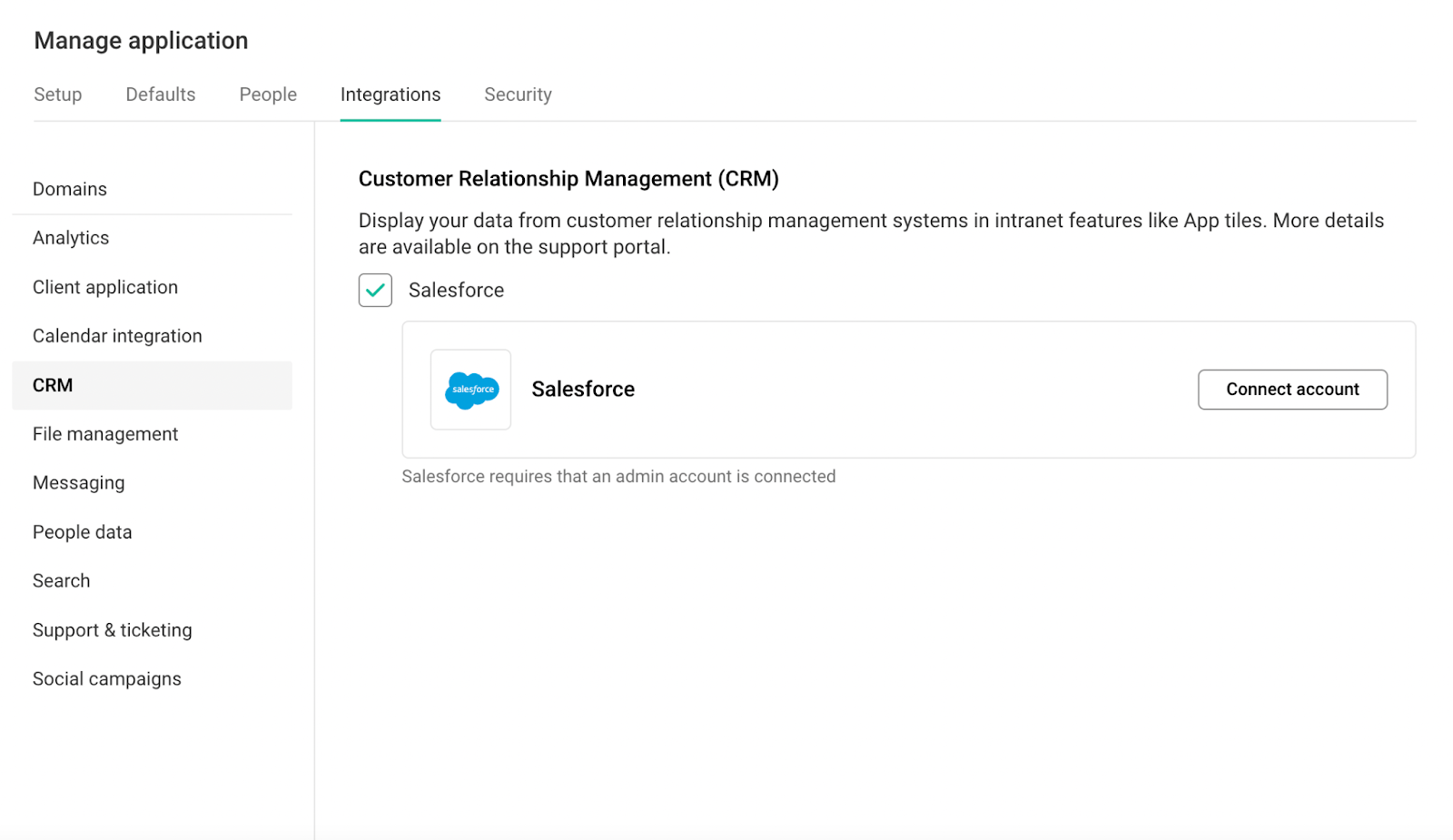Go to Calendar integration settings
Viewport: 1453px width, 840px height.
click(x=117, y=335)
